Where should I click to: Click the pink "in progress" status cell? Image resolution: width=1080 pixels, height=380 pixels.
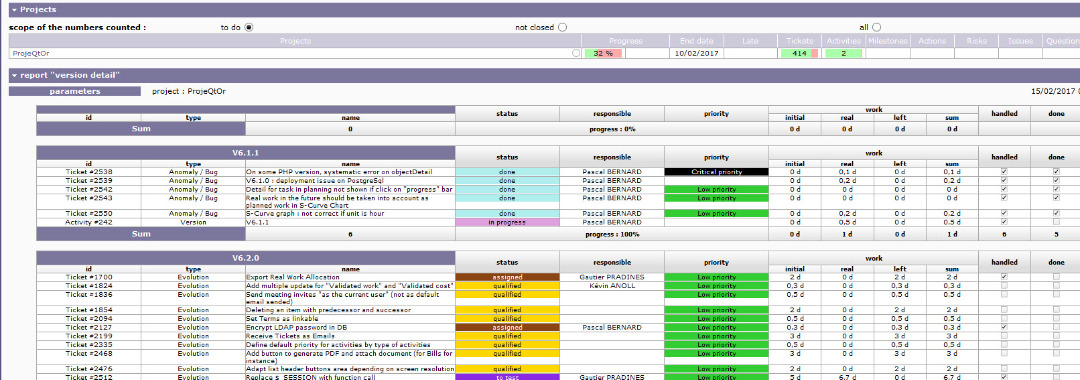(x=507, y=222)
